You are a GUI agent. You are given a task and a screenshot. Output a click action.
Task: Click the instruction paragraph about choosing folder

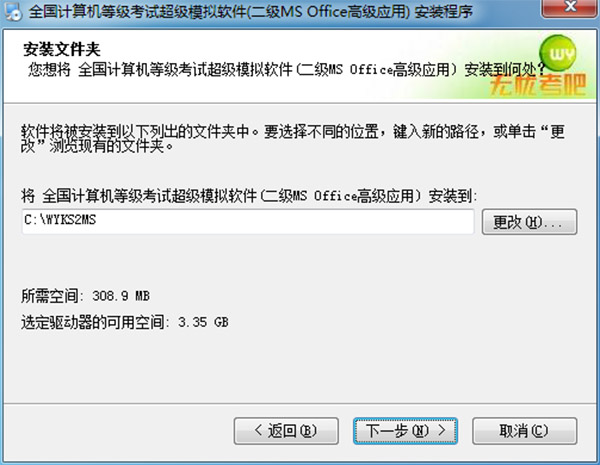pos(293,139)
